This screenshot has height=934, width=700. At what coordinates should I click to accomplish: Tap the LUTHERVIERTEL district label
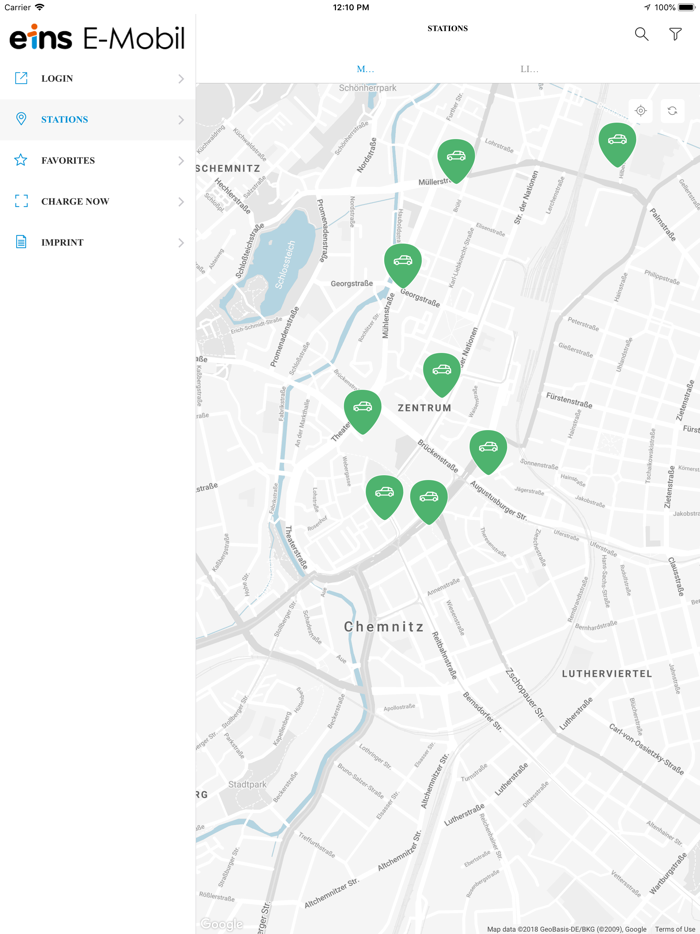pos(607,674)
